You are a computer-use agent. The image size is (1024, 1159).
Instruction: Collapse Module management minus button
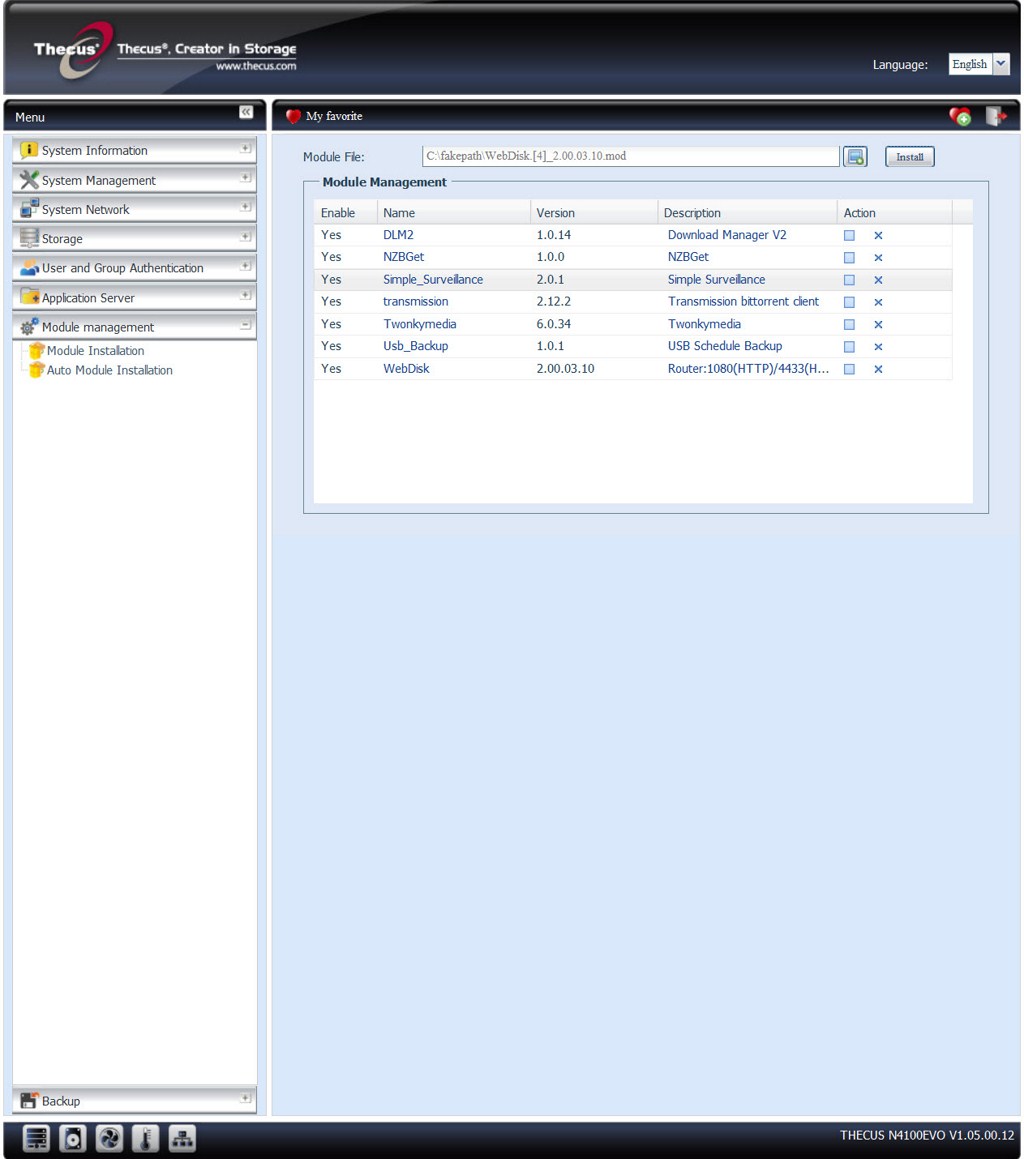click(x=245, y=325)
